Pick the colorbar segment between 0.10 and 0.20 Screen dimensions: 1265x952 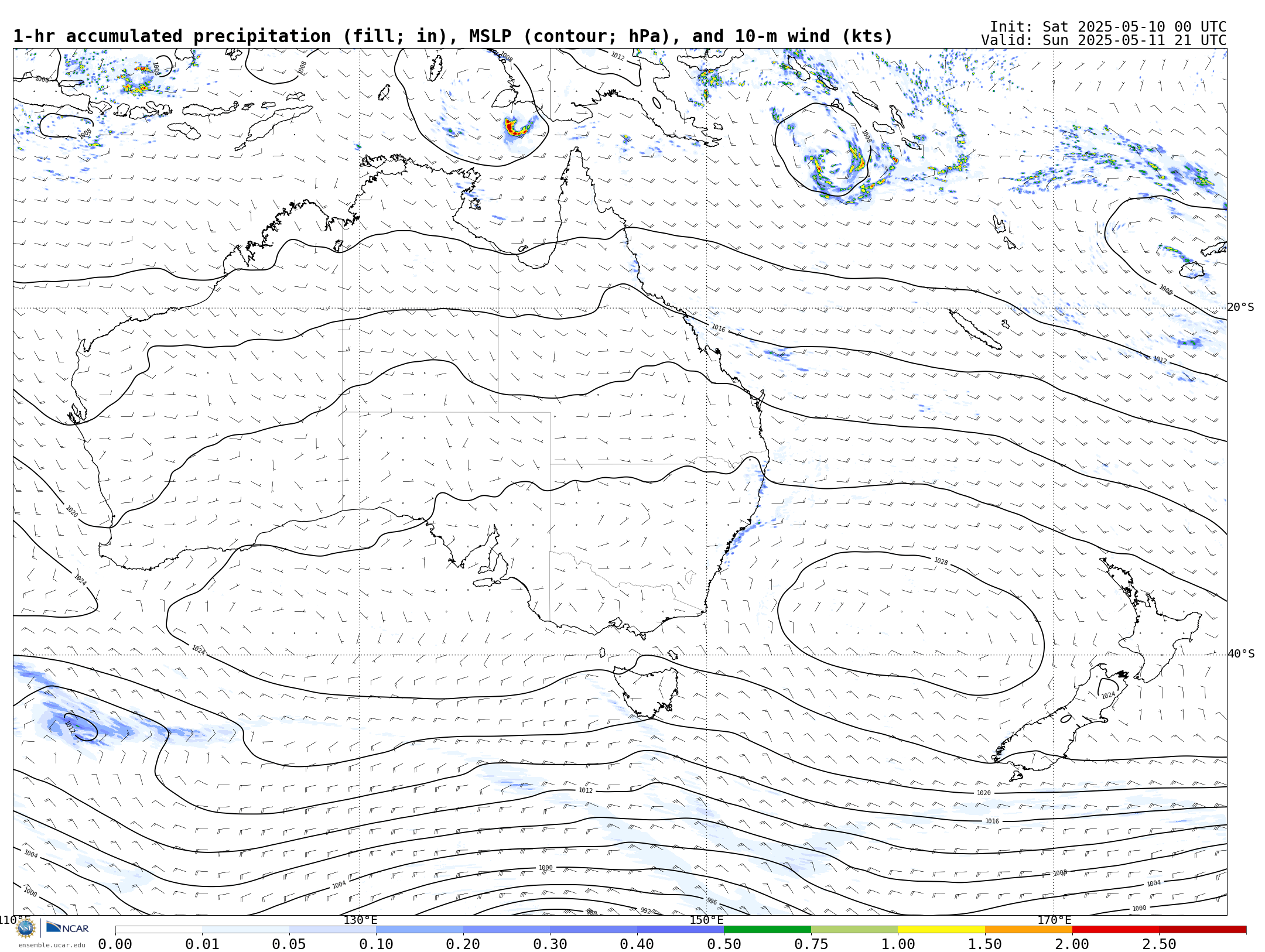419,929
